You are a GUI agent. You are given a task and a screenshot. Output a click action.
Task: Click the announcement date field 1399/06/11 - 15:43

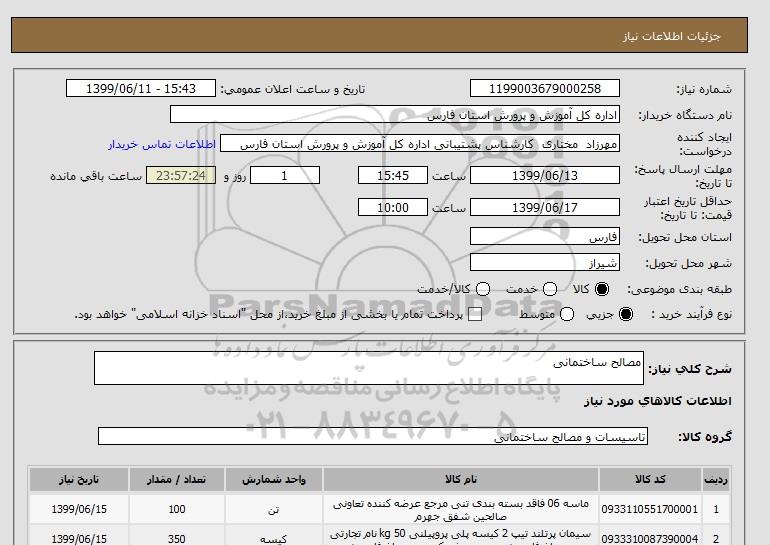[141, 88]
